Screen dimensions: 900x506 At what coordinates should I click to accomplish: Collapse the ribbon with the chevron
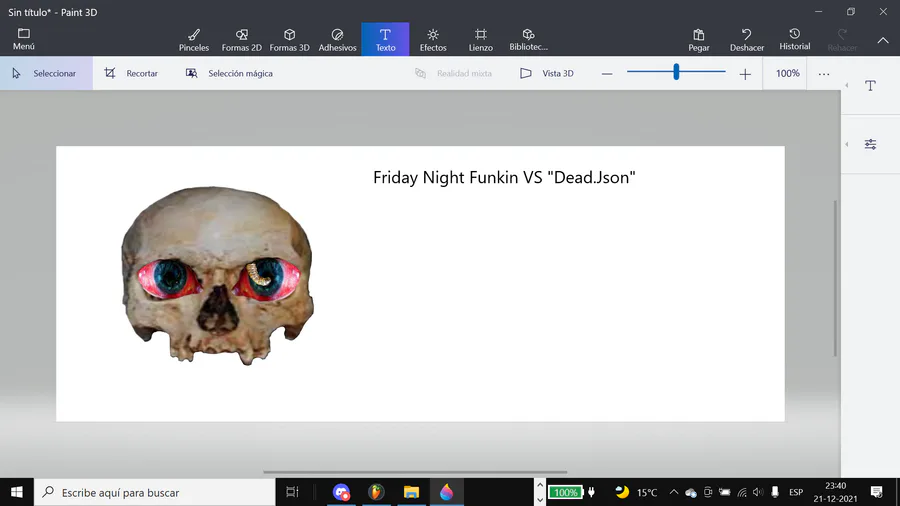pos(883,40)
